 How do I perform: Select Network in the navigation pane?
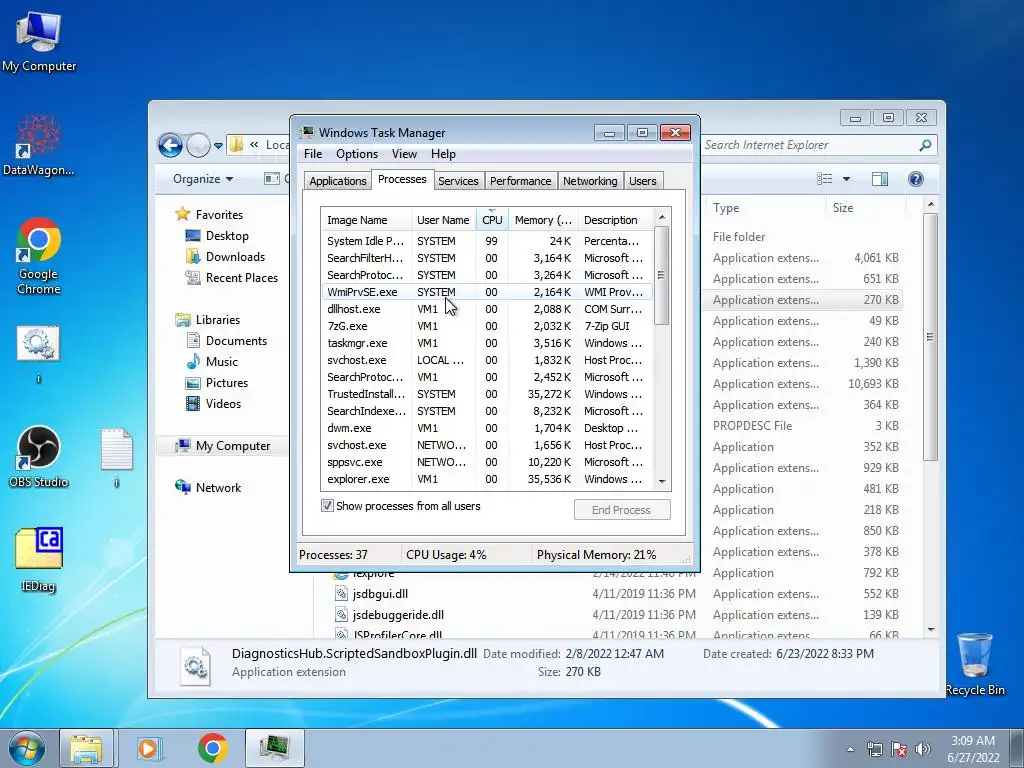(x=208, y=488)
